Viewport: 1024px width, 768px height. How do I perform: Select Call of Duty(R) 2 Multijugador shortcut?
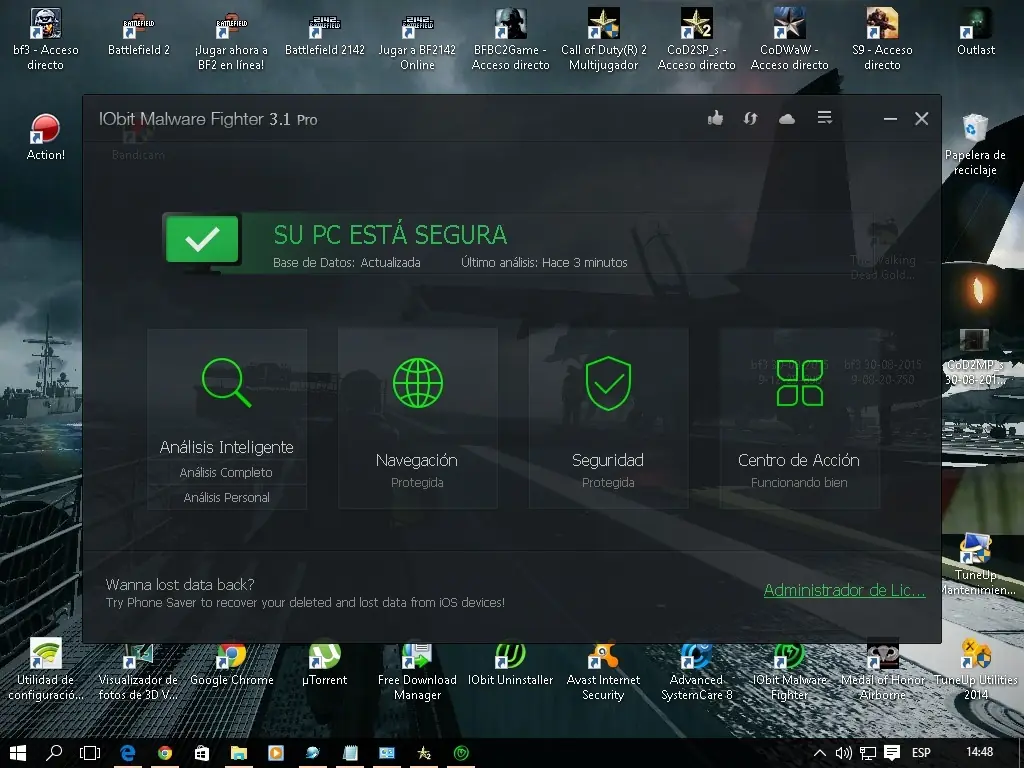[603, 39]
